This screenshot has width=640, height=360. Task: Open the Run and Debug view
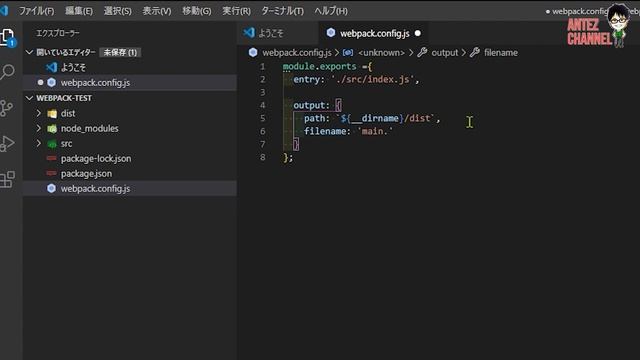pyautogui.click(x=7, y=143)
